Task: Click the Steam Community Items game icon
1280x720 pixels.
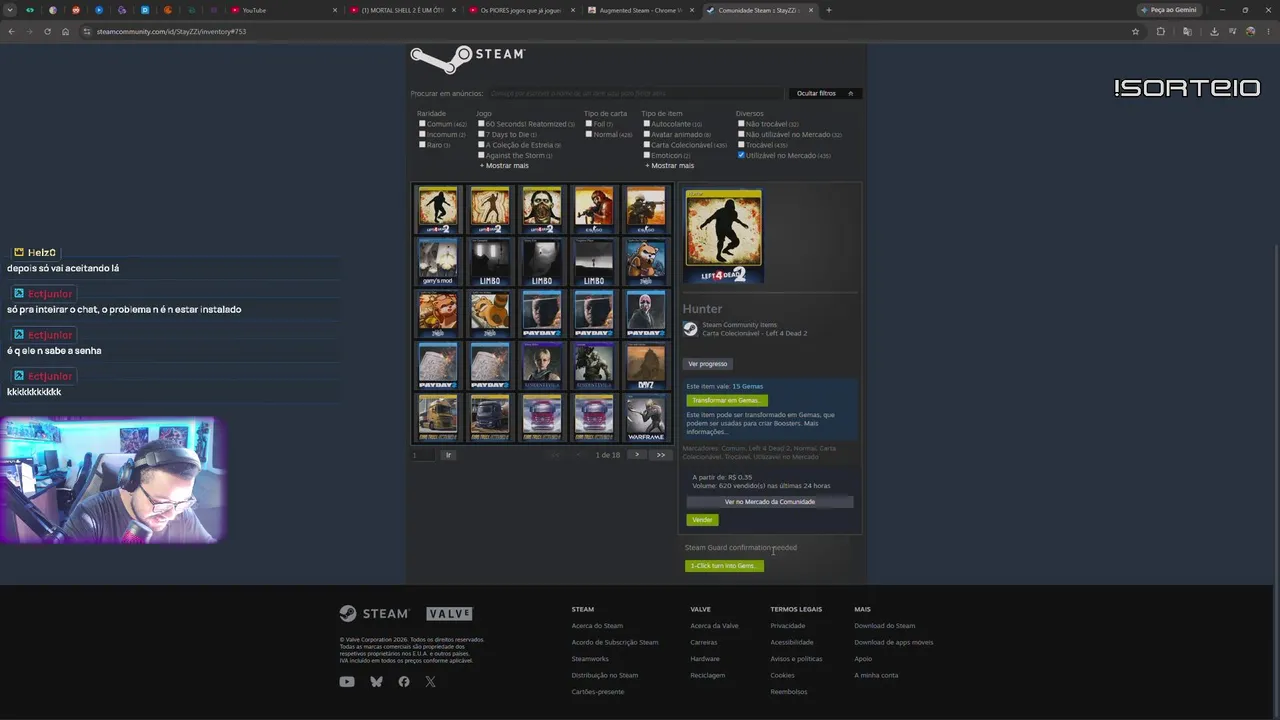Action: [x=690, y=329]
